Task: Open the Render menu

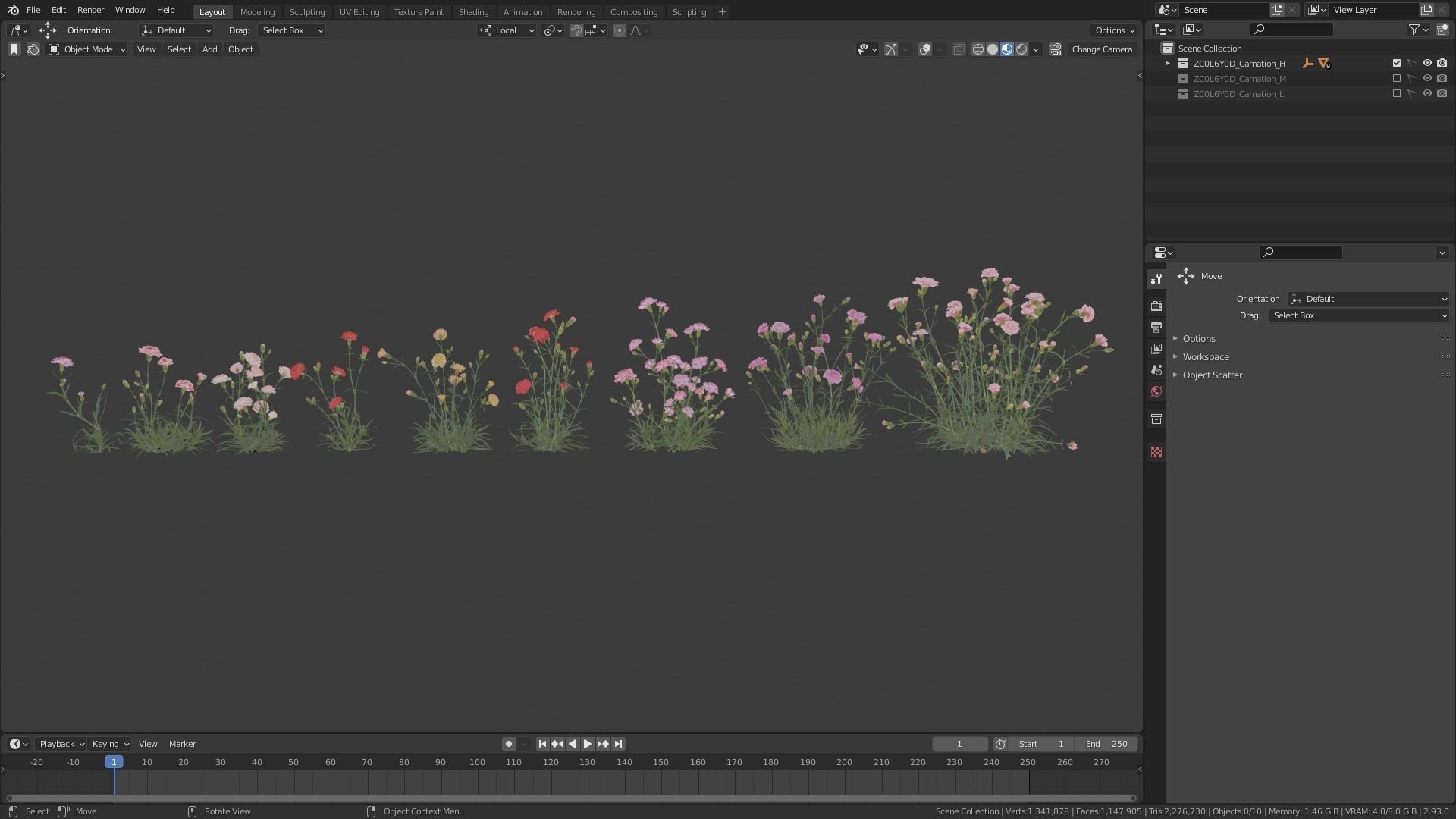Action: point(90,10)
